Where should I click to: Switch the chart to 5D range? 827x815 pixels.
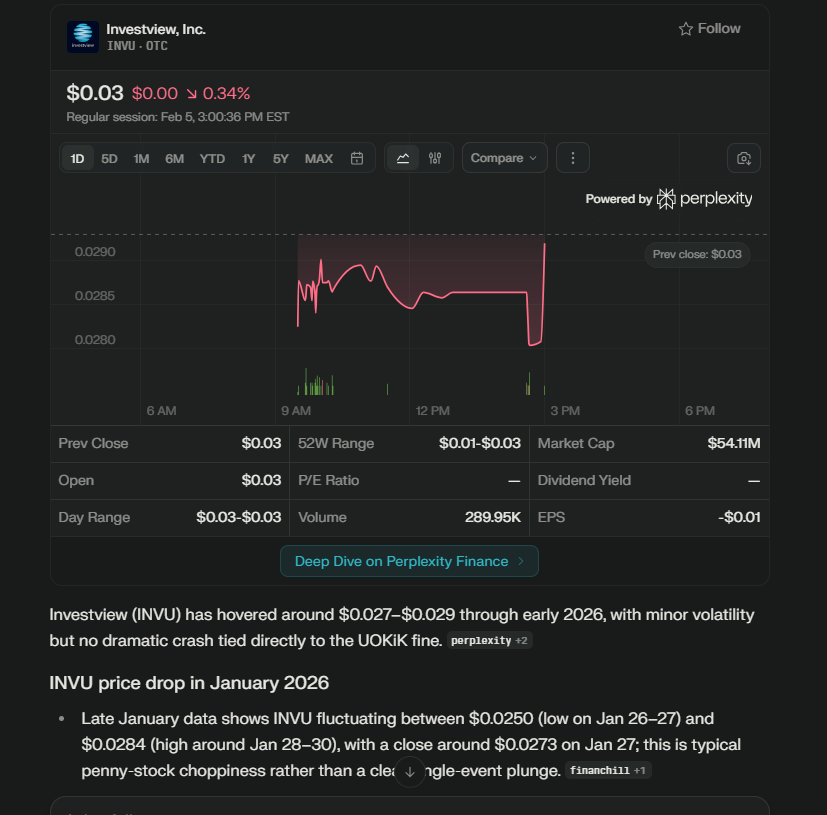109,158
